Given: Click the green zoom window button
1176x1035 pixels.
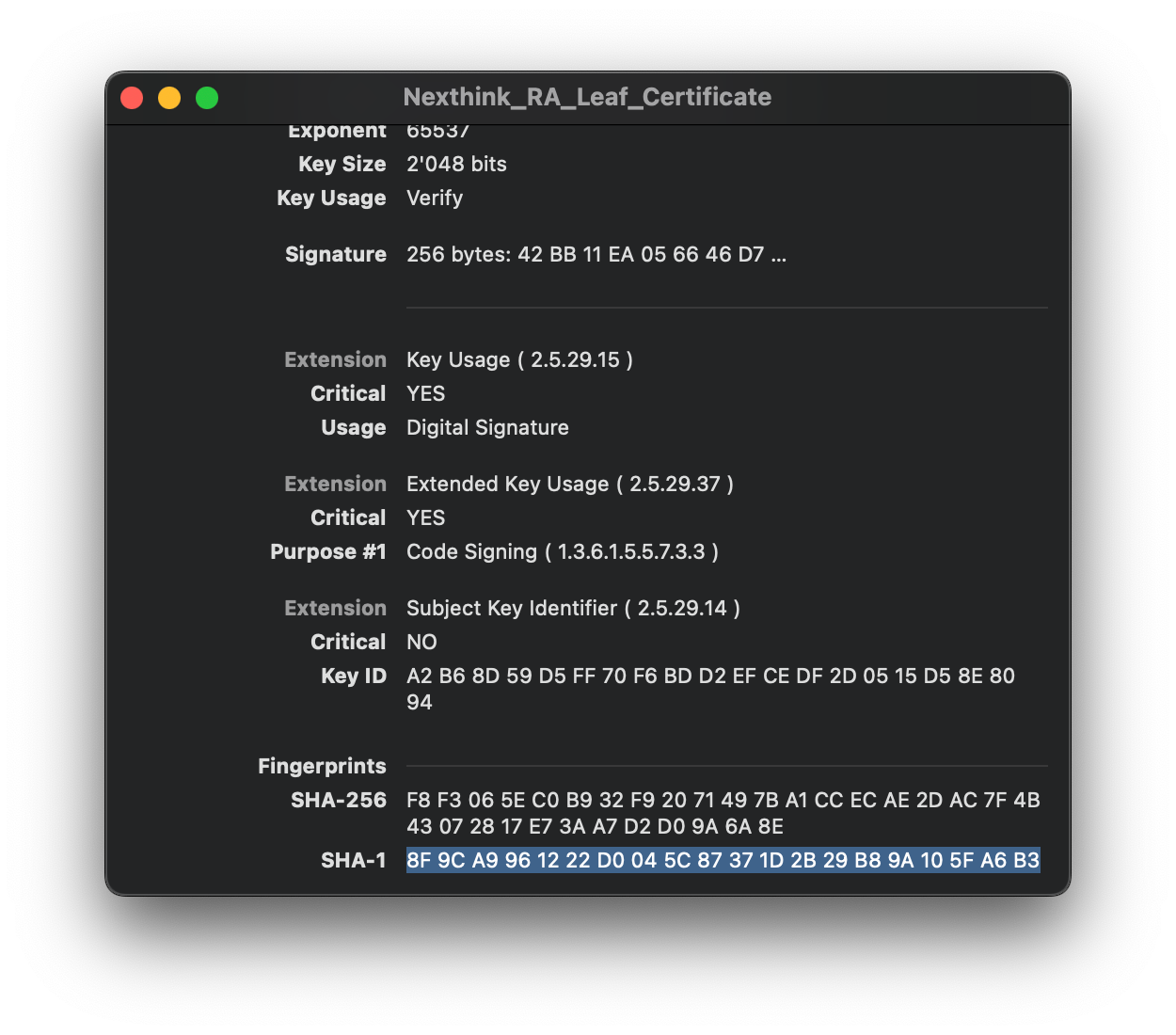Looking at the screenshot, I should pos(207,98).
